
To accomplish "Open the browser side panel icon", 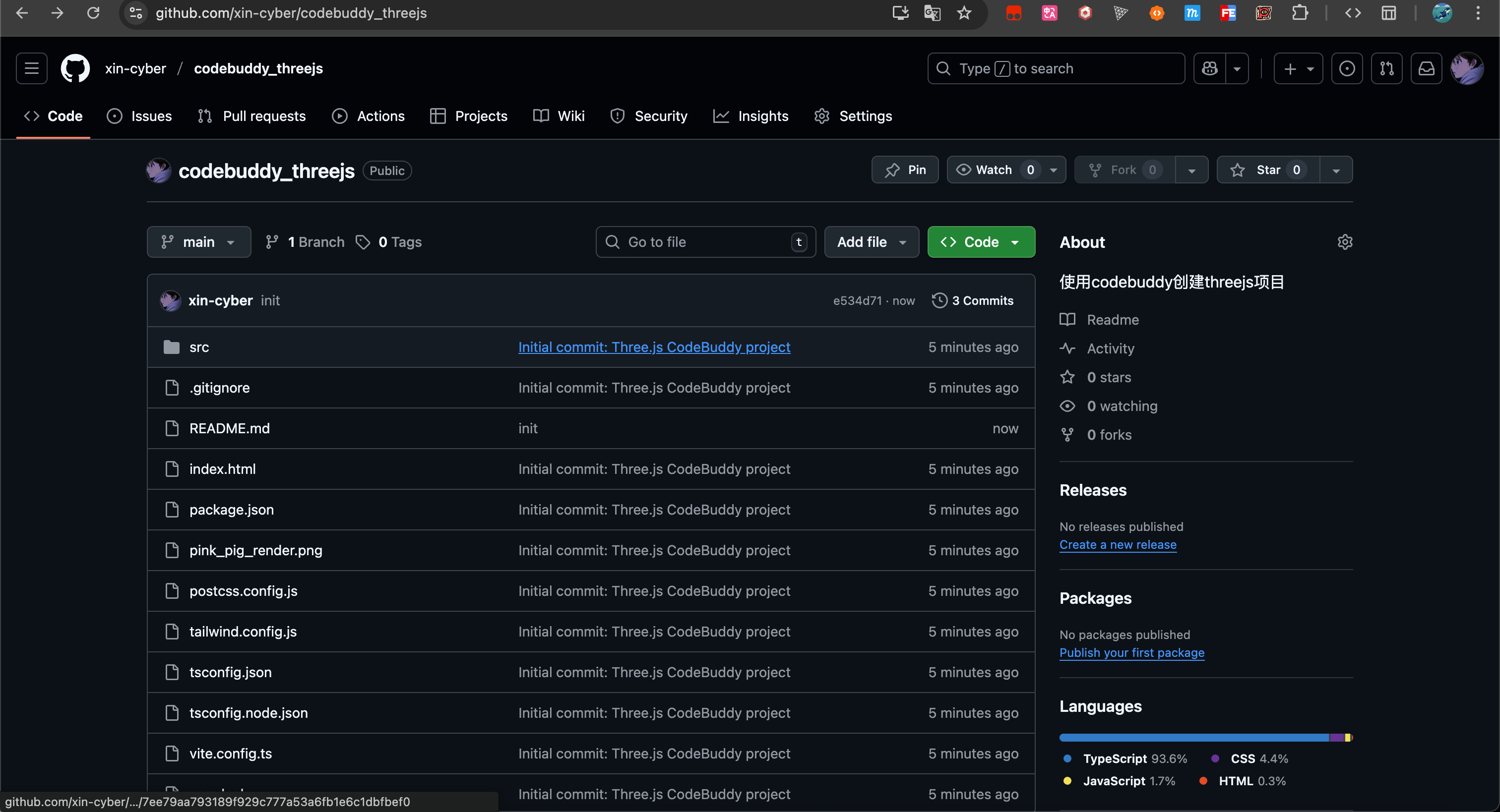I will coord(1389,13).
